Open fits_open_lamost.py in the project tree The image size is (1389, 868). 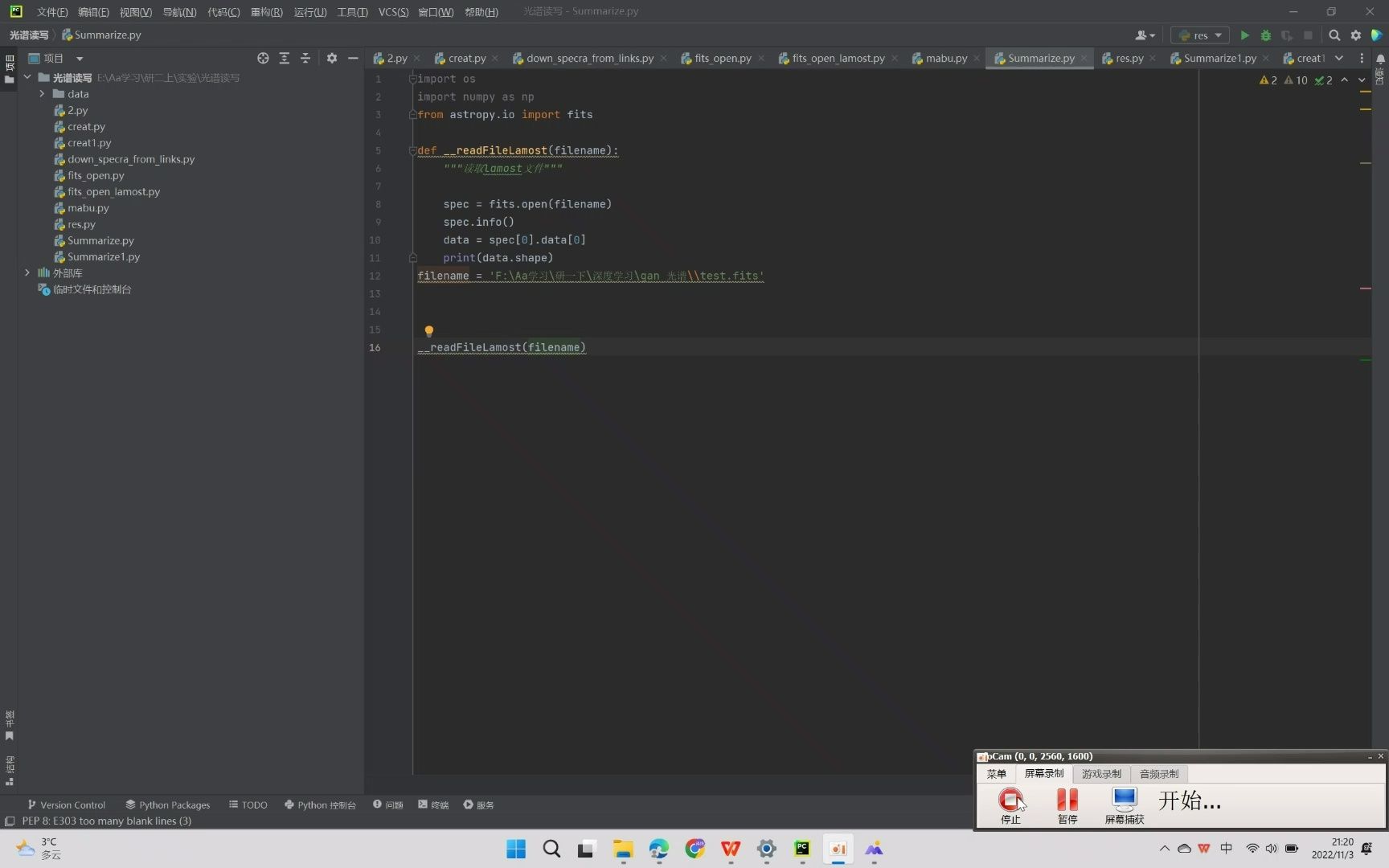[113, 191]
